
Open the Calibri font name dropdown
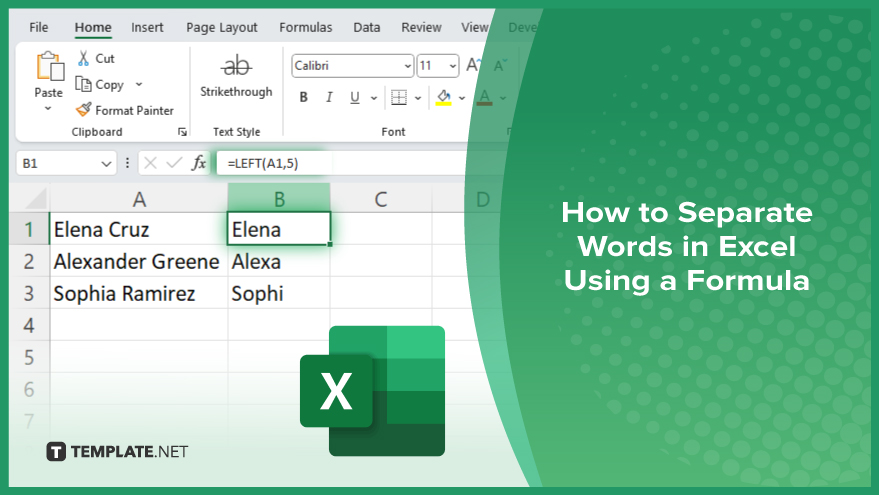coord(408,66)
